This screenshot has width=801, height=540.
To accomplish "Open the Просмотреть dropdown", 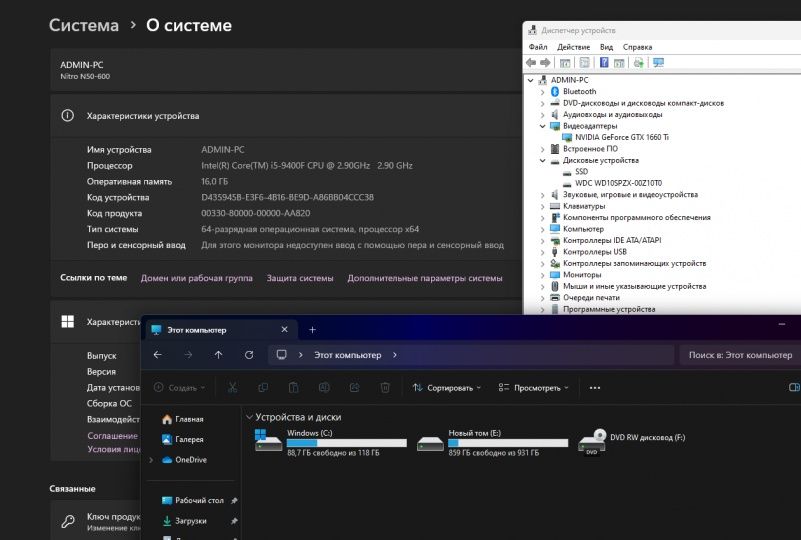I will pyautogui.click(x=533, y=388).
